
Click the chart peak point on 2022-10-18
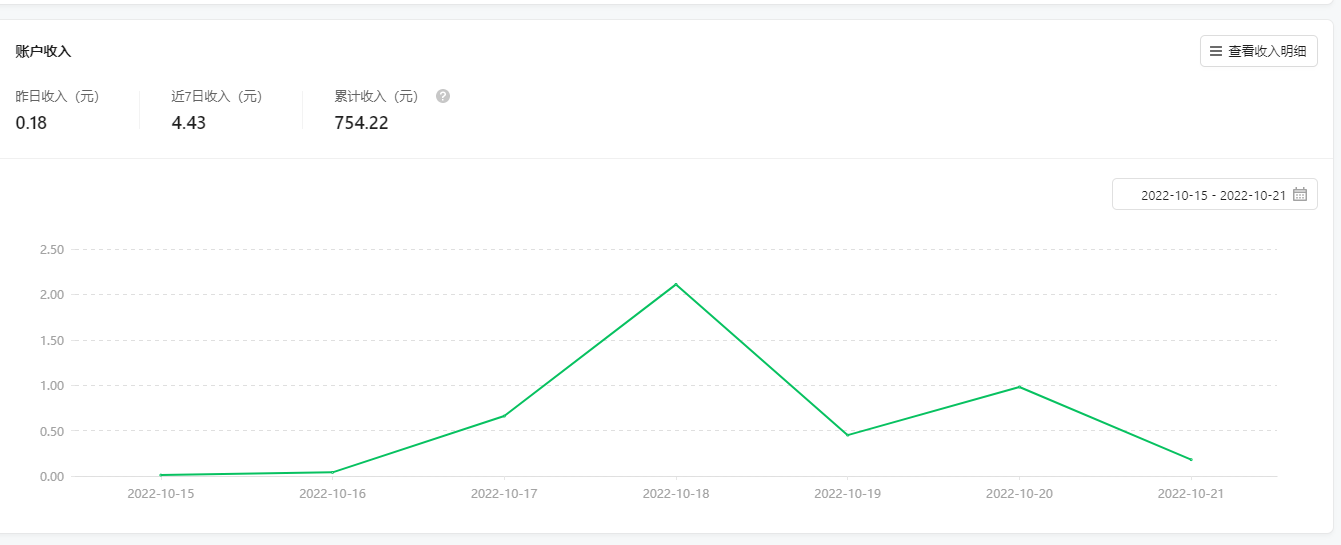[676, 284]
